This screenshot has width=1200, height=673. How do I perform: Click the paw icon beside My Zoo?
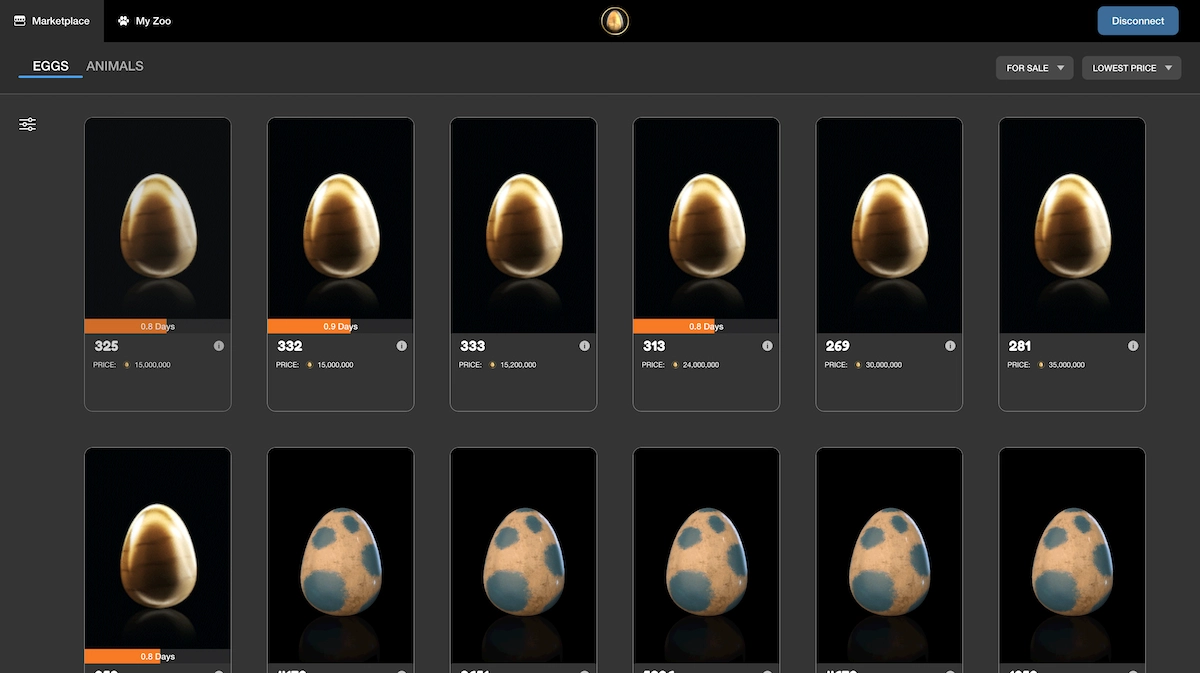[123, 21]
